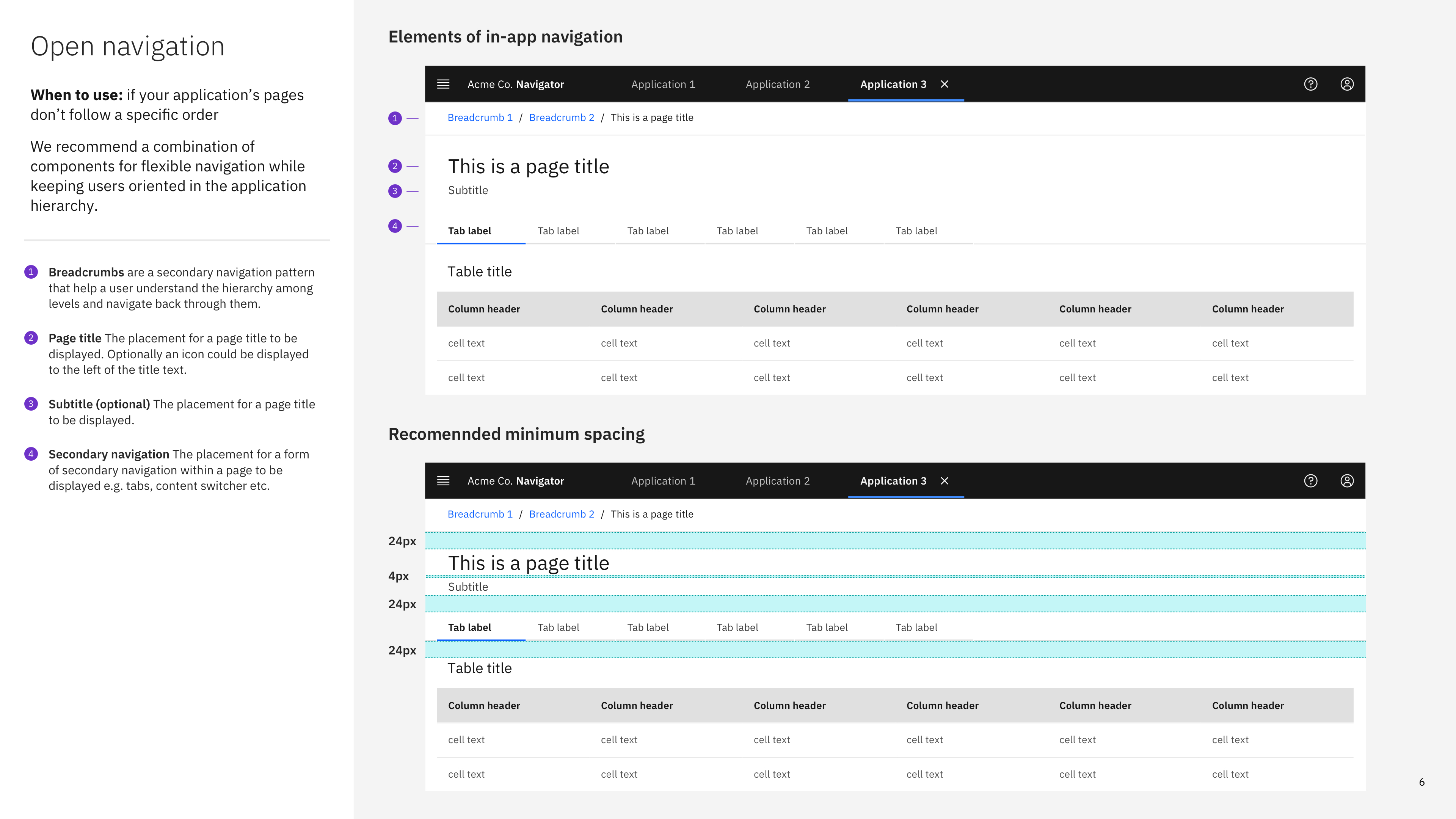Open Breadcrumb 1 link in top mockup
1456x819 pixels.
(480, 118)
